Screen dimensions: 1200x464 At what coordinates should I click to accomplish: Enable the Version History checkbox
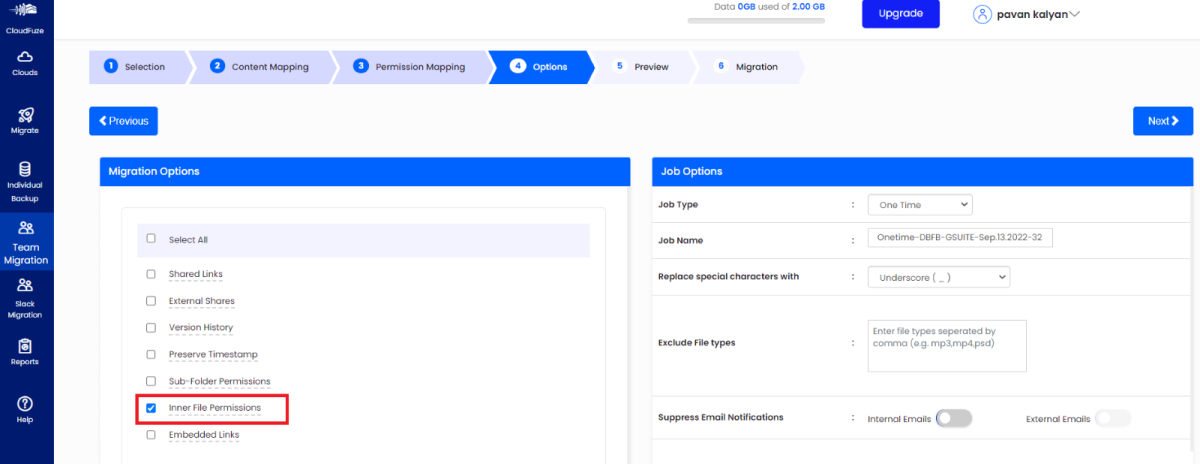[151, 328]
